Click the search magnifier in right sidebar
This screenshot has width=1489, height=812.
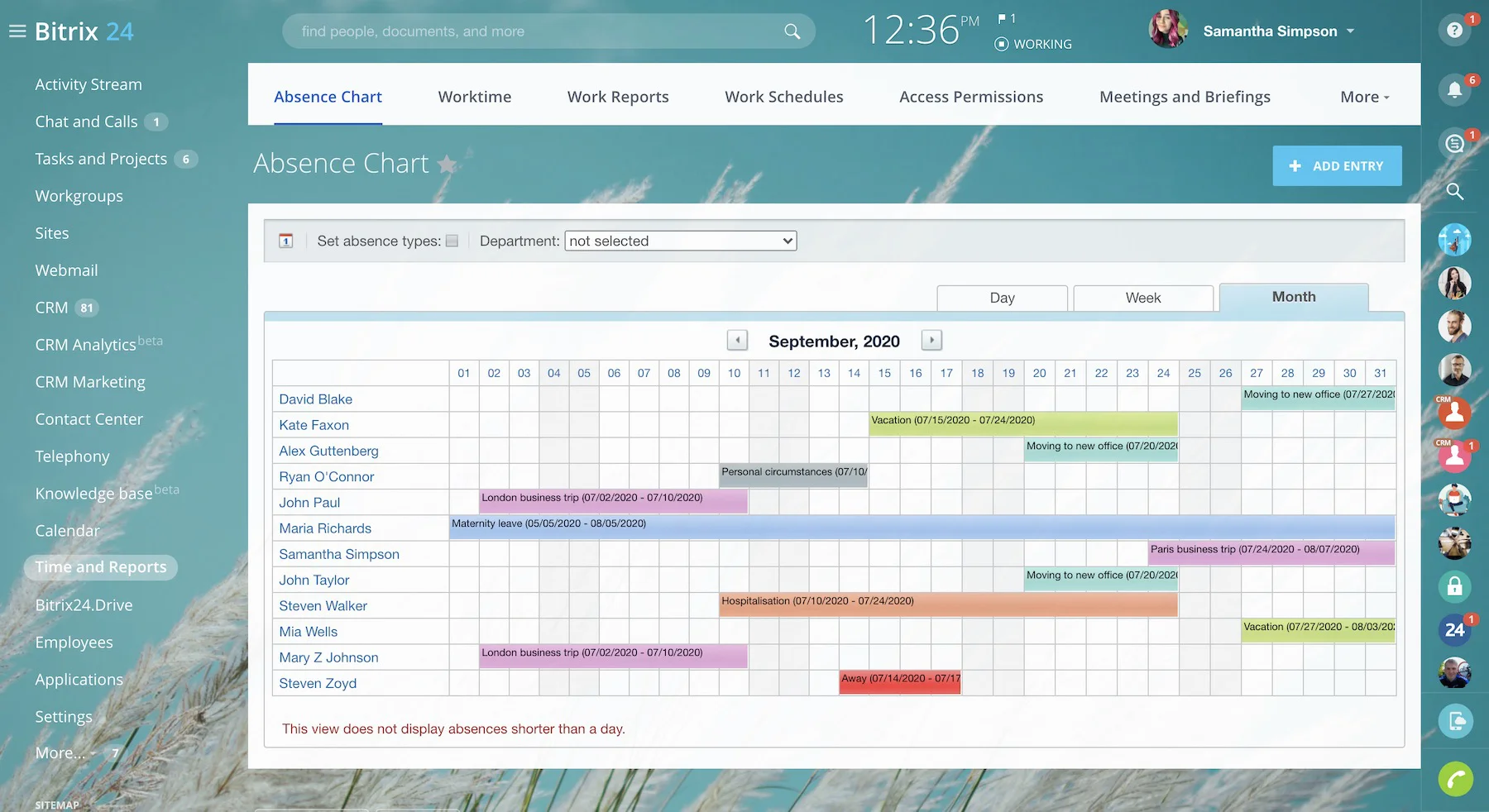pos(1454,192)
